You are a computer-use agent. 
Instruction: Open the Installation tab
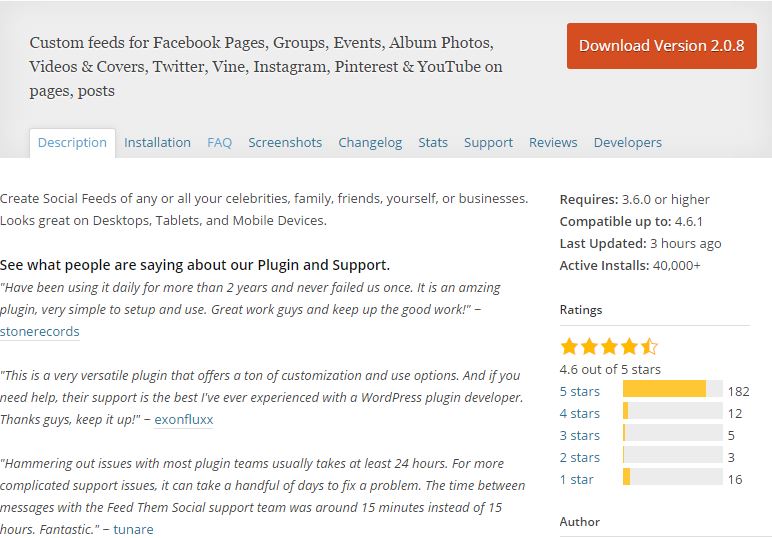coord(157,143)
